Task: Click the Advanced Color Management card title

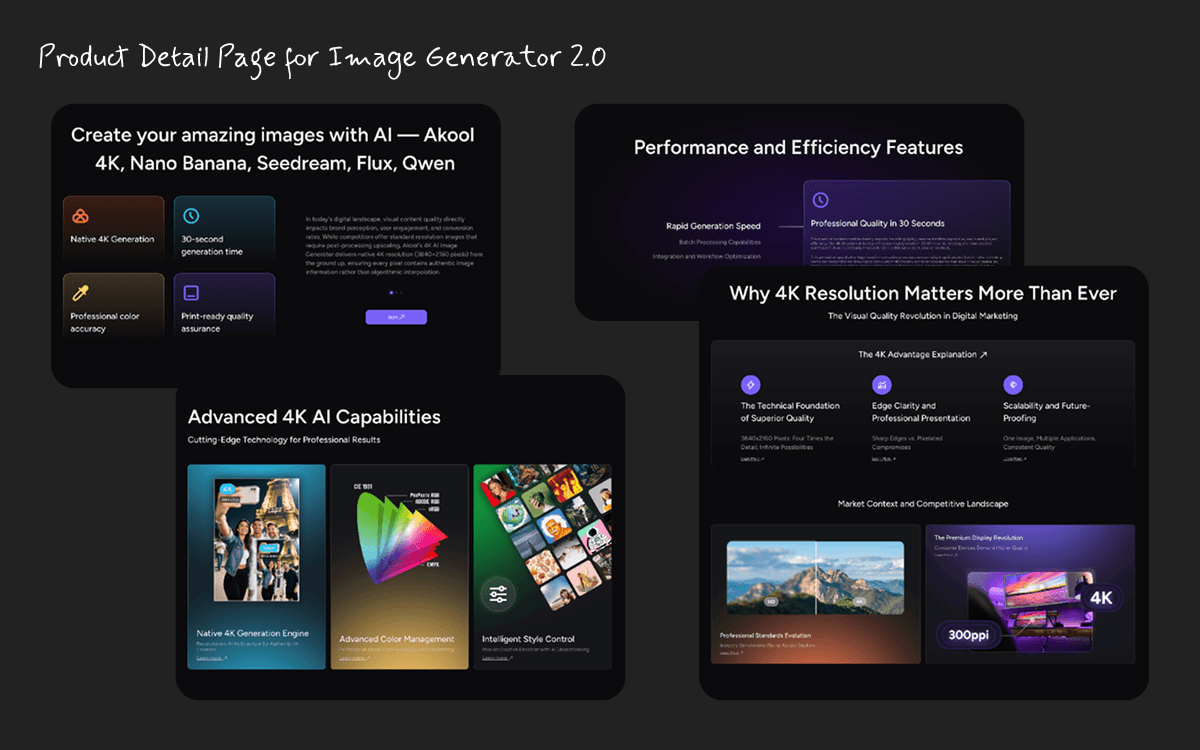Action: point(397,639)
